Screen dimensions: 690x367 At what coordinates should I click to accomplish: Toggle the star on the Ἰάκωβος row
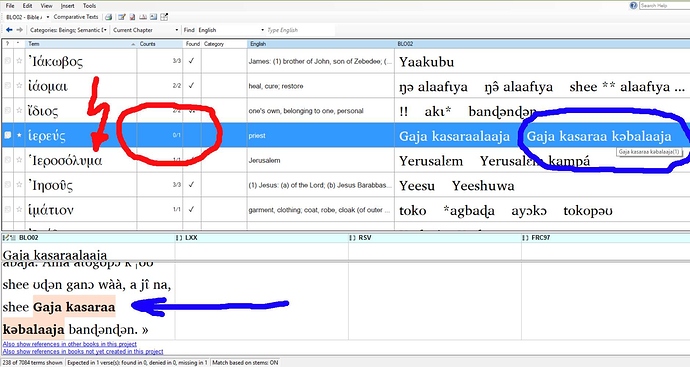(19, 61)
